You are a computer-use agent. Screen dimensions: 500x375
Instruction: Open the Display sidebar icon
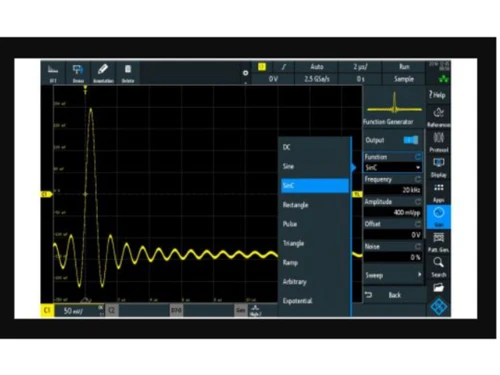(x=438, y=167)
